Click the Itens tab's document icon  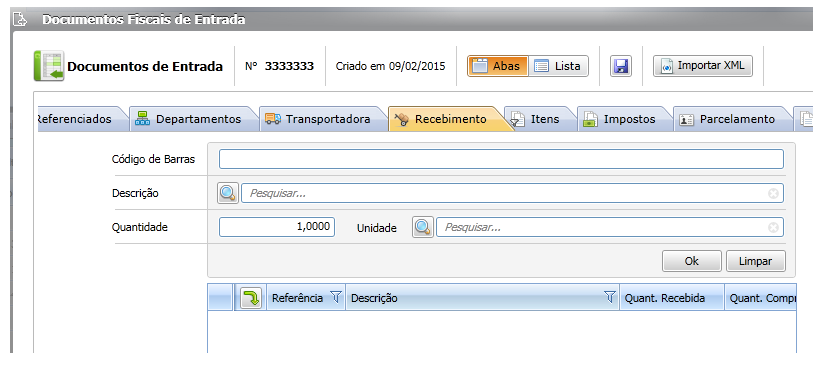tap(517, 119)
